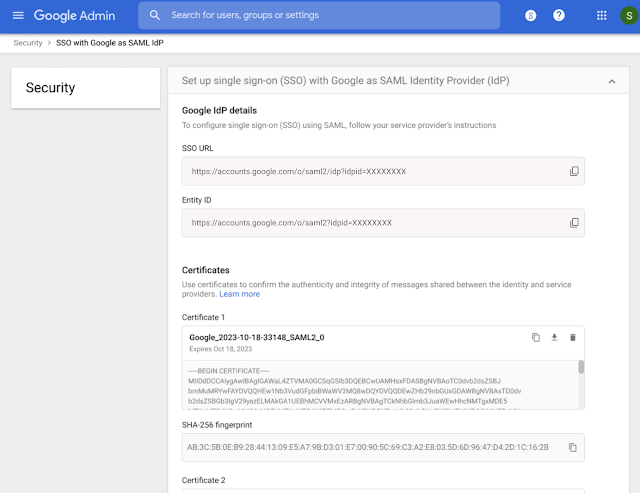Open the hourglass tasks icon

pos(530,16)
